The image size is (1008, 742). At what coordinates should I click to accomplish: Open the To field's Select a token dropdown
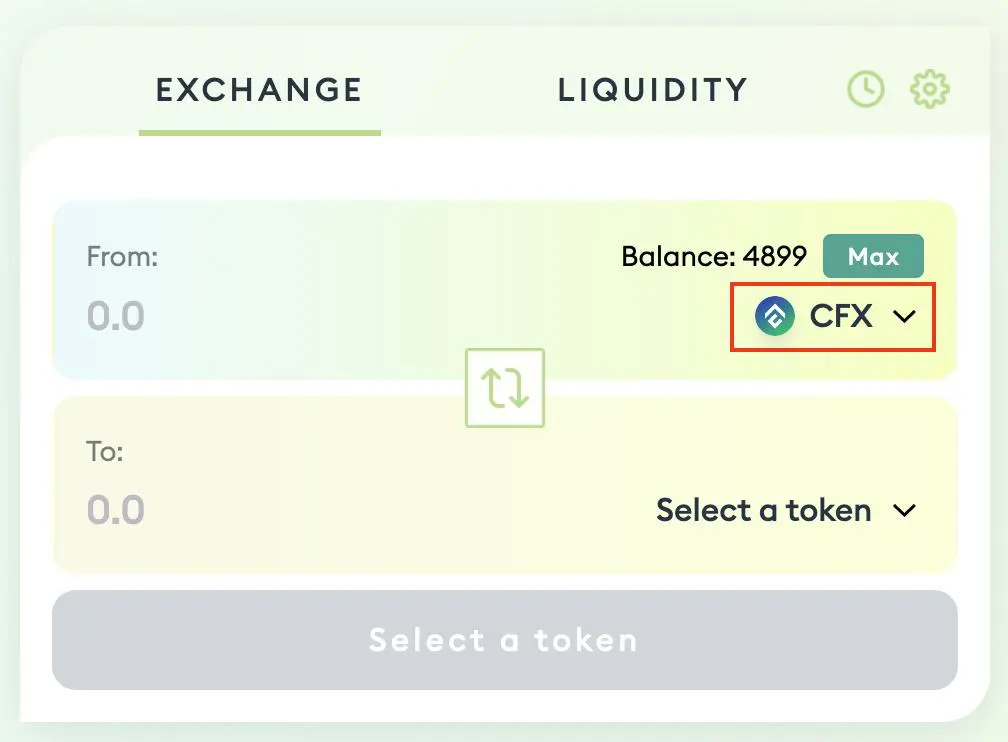[x=764, y=511]
